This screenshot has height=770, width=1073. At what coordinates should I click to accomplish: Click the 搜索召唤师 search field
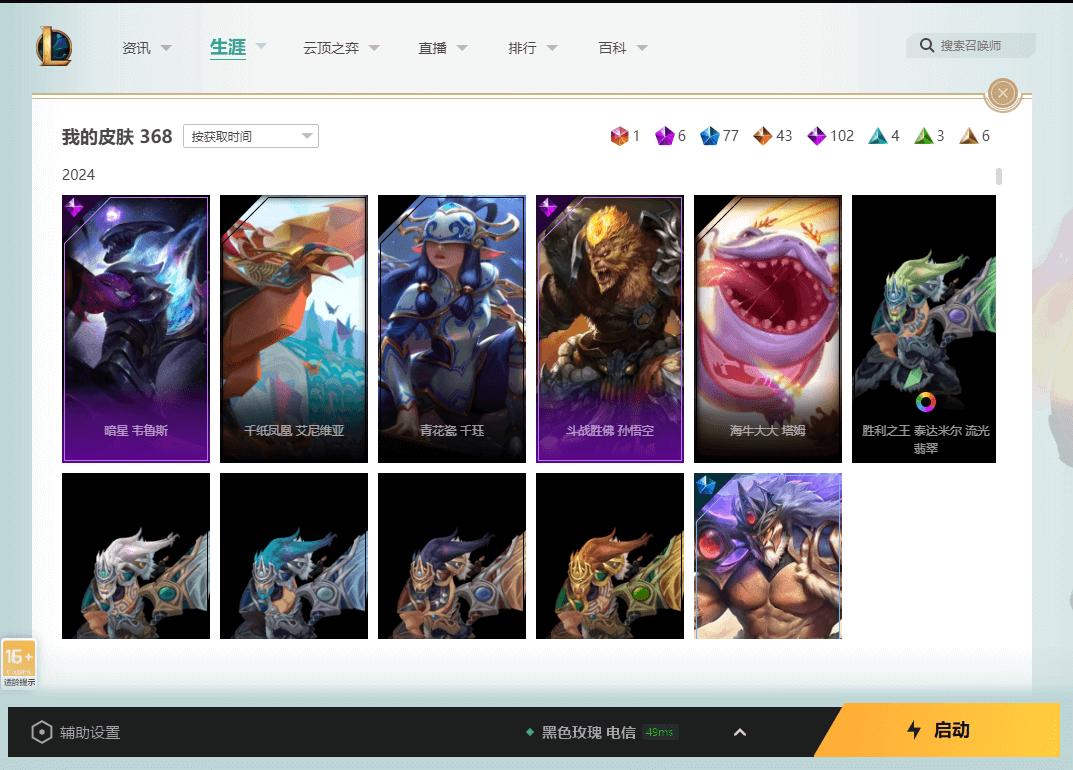[978, 46]
